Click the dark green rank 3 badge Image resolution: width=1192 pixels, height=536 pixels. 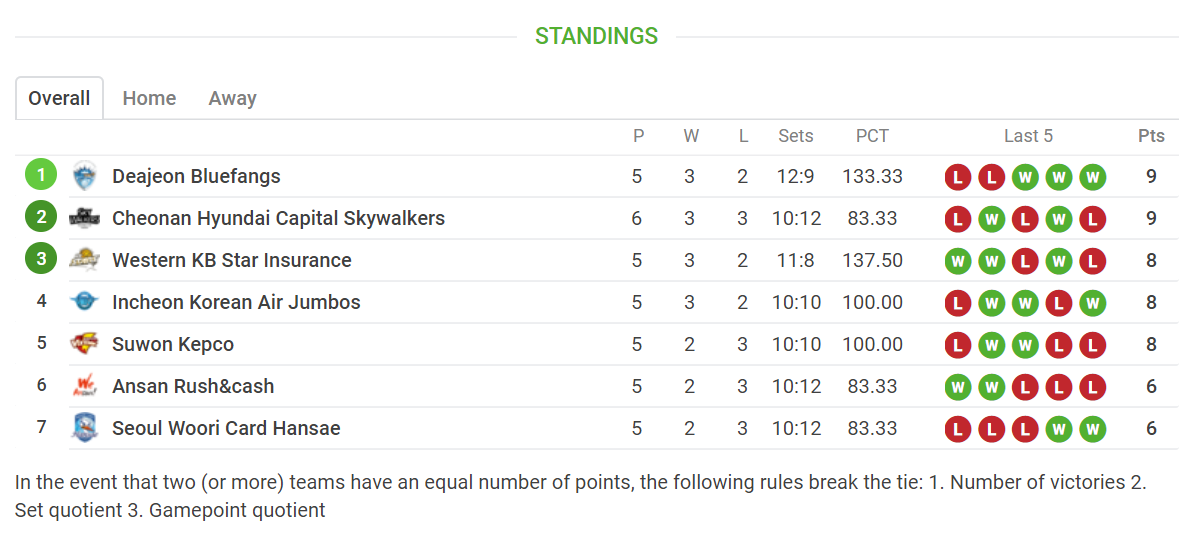(41, 260)
